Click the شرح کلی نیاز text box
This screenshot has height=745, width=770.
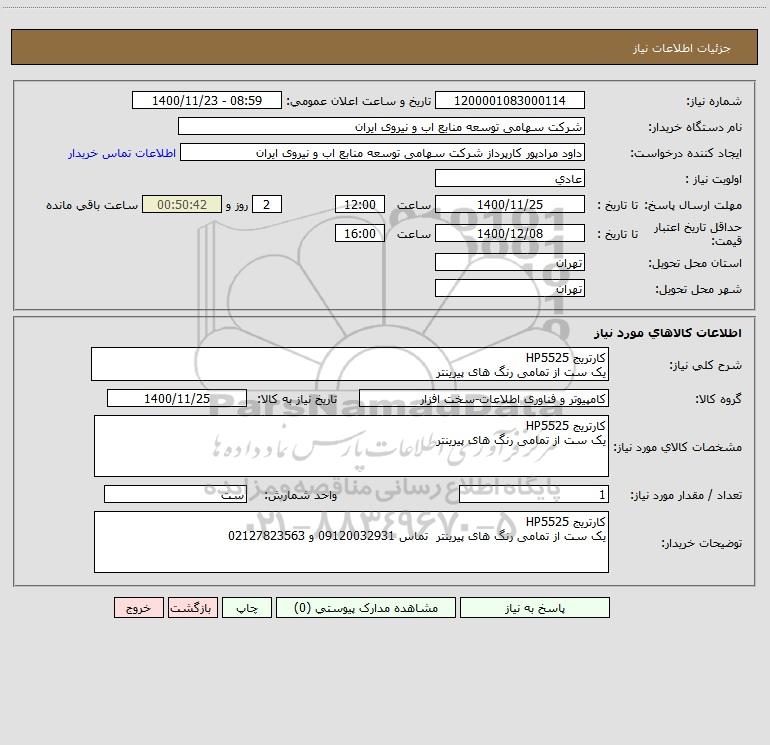[x=350, y=364]
